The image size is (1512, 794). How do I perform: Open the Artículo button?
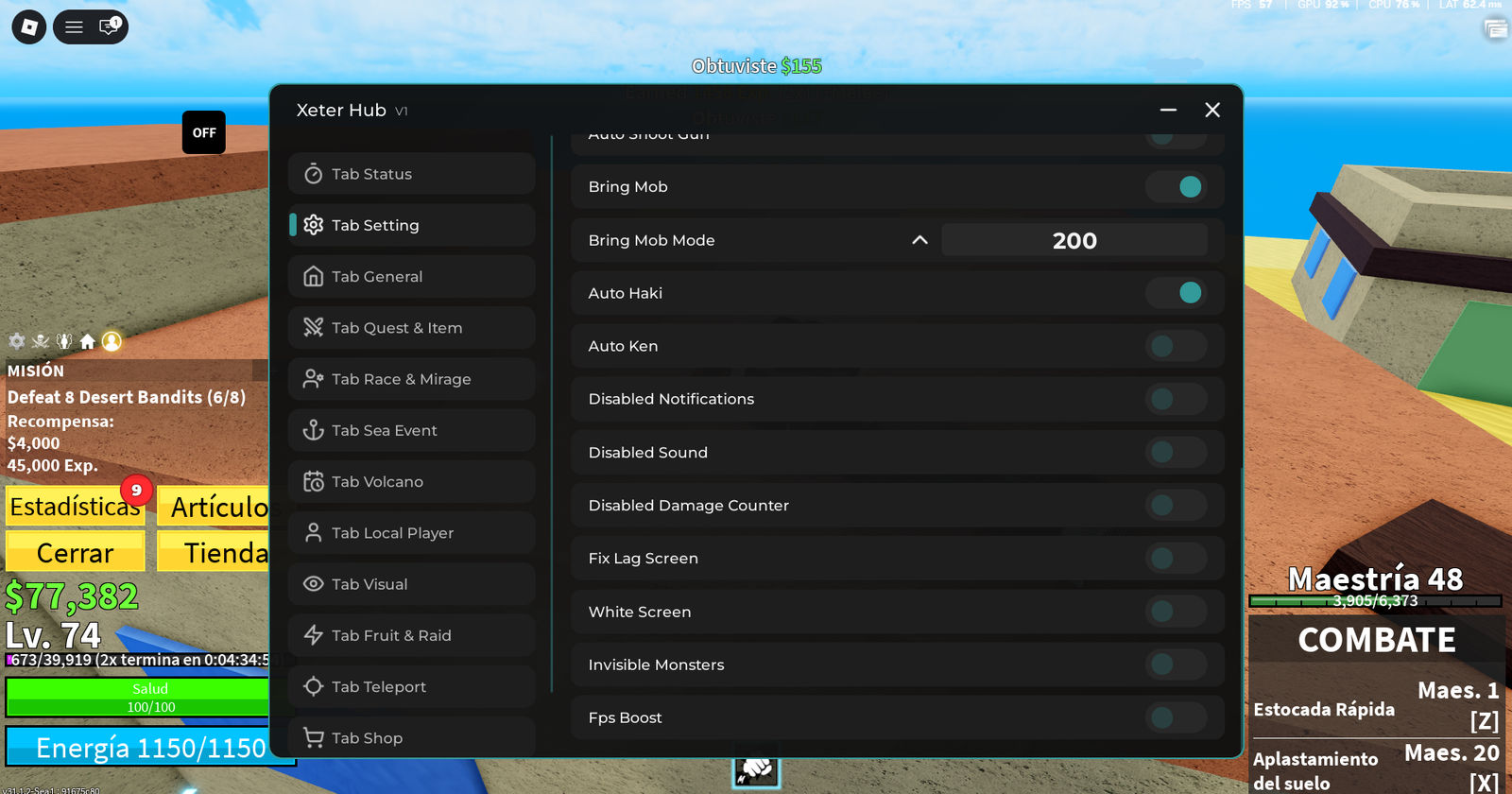[214, 507]
